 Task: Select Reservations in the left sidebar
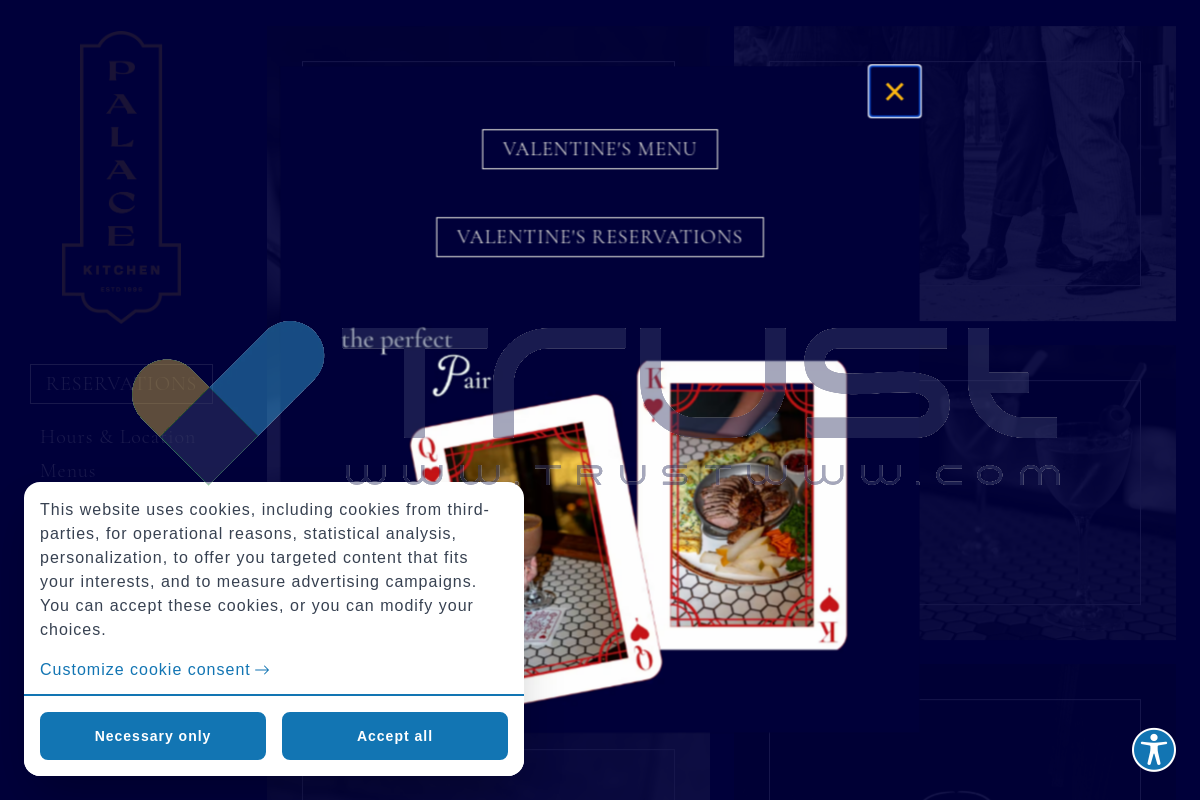point(121,384)
